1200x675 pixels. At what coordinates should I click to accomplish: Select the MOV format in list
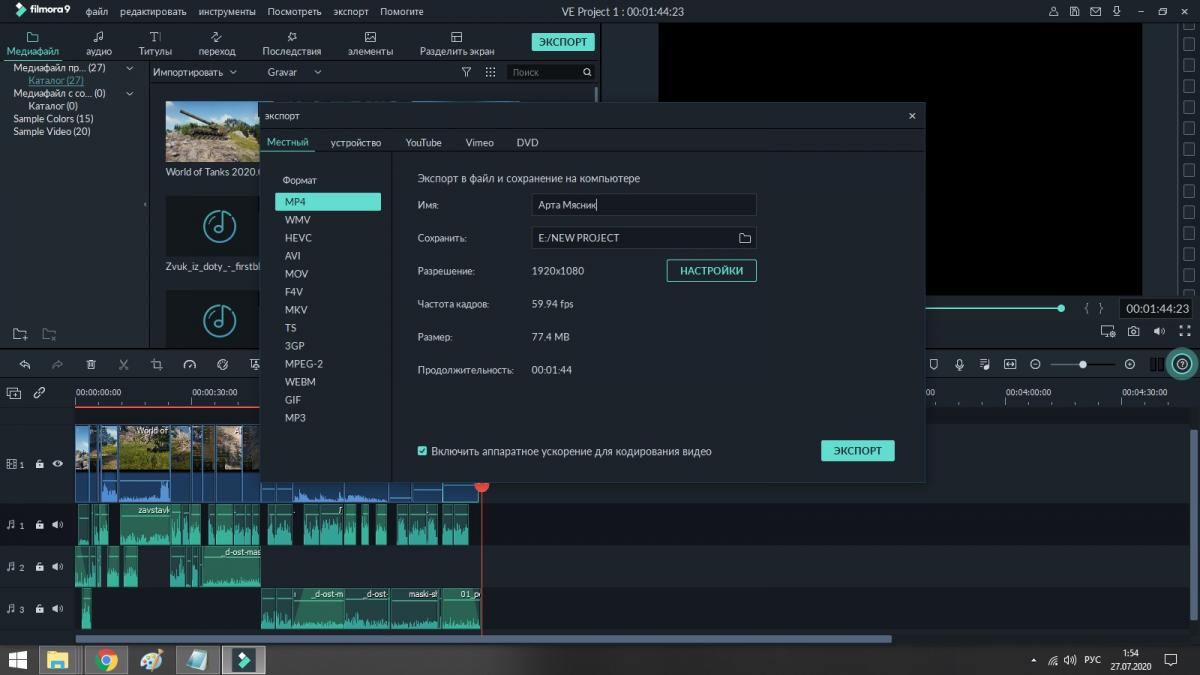296,274
